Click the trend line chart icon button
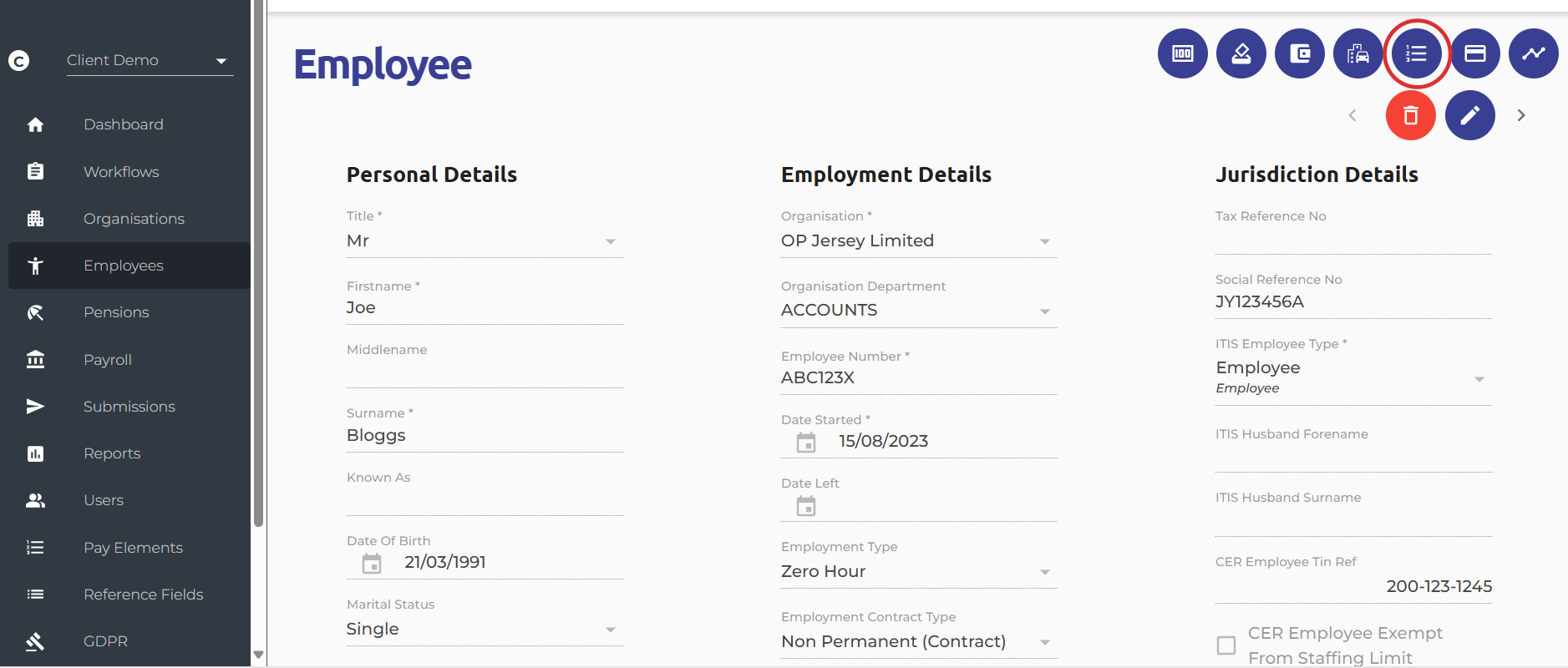 tap(1533, 53)
